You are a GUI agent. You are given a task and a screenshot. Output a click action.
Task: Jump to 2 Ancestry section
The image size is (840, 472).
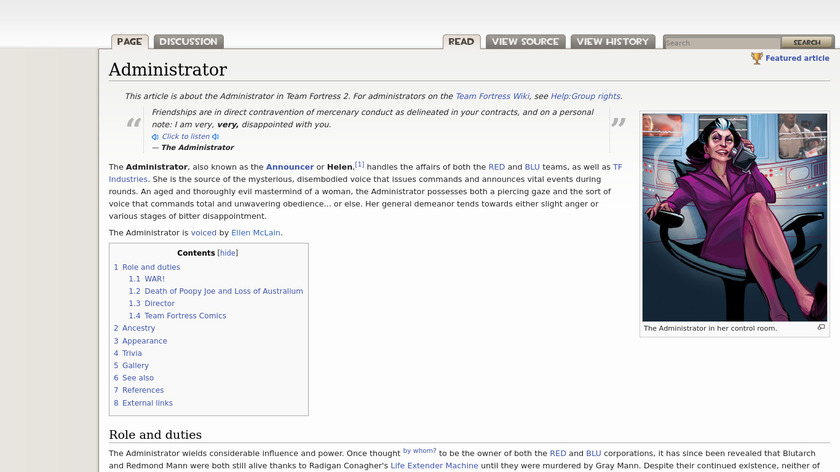[134, 328]
